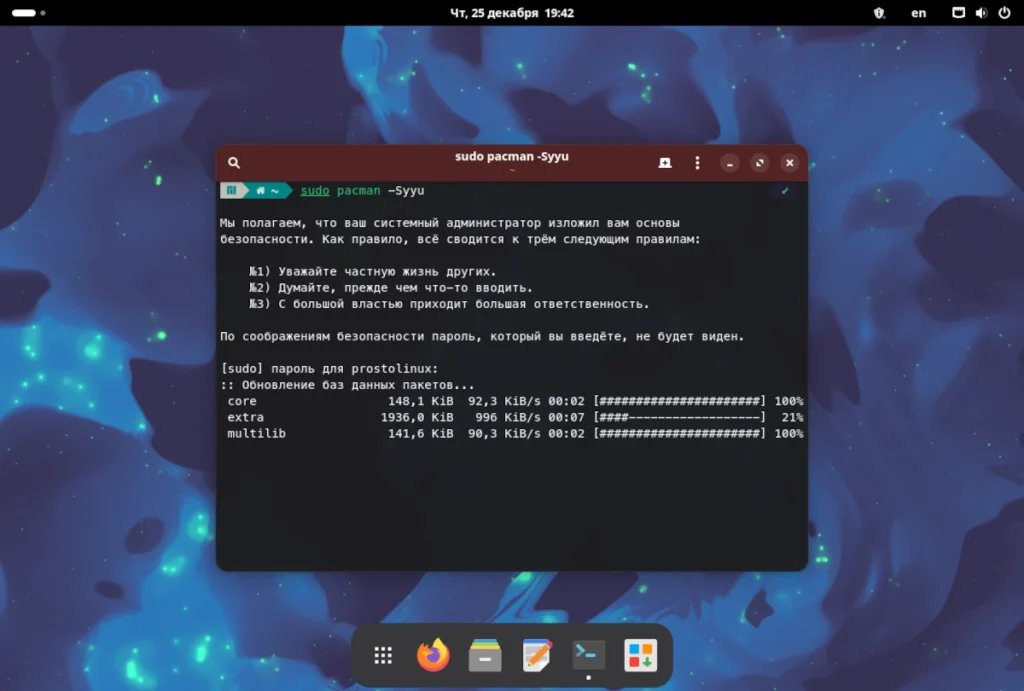Click the "multilib" repository row name
This screenshot has width=1024, height=691.
257,434
